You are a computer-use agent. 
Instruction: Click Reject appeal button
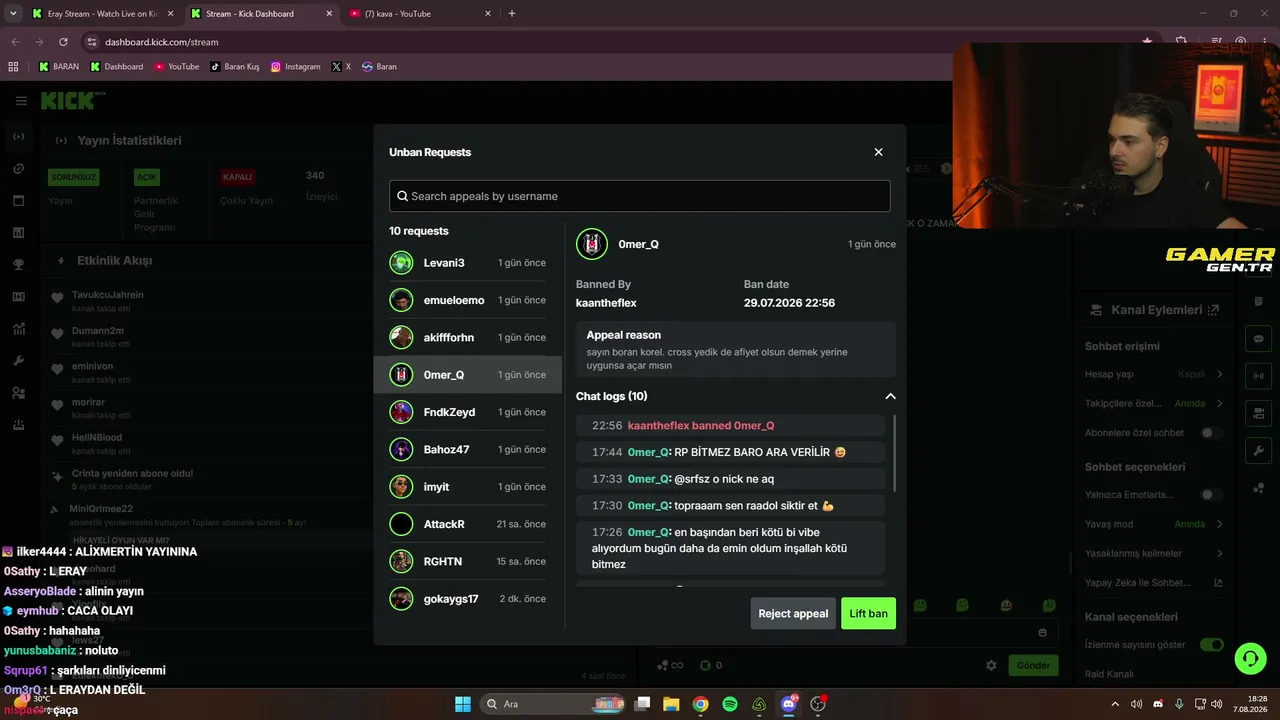(793, 613)
